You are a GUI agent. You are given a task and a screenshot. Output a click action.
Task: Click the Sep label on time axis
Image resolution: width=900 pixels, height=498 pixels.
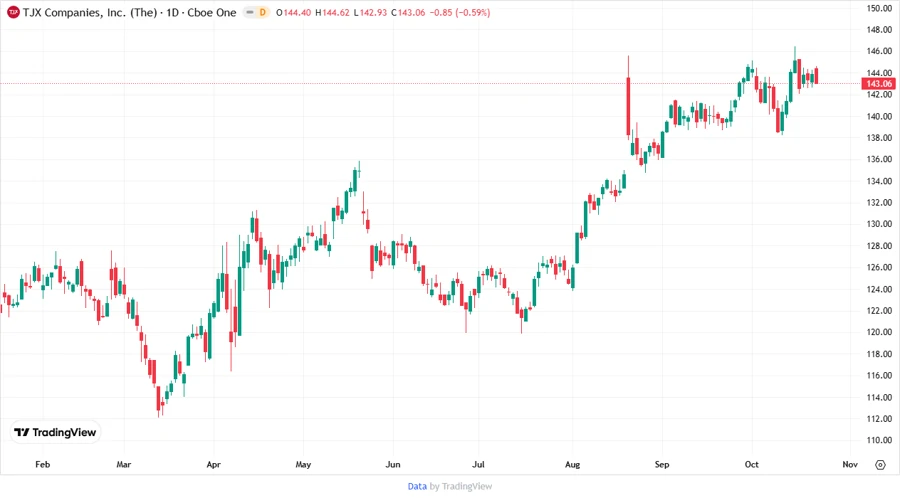[x=662, y=464]
